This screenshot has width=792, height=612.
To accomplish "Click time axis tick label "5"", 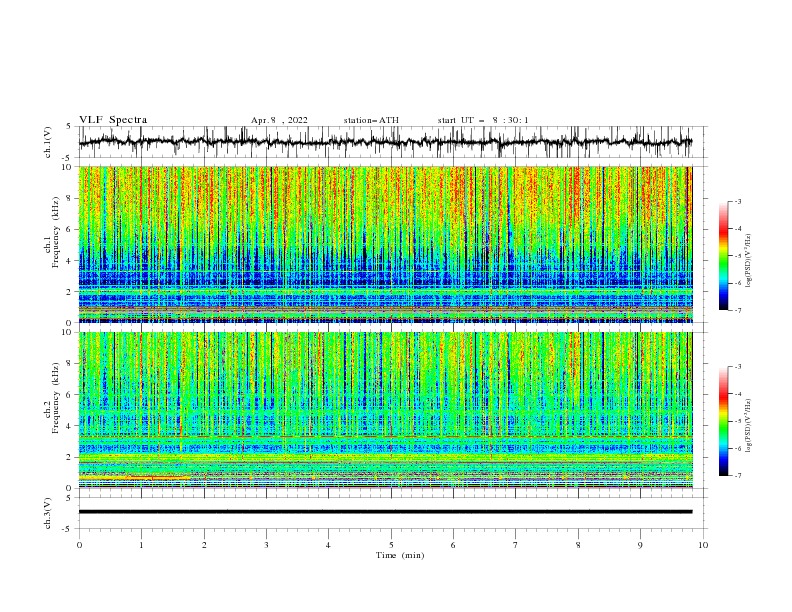I will [x=391, y=545].
